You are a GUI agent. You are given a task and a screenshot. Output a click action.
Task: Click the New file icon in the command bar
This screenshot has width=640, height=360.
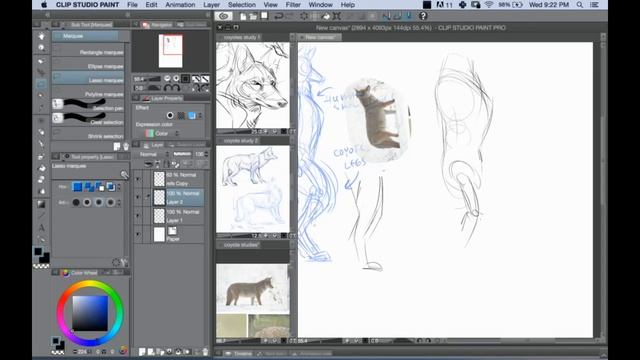(243, 16)
